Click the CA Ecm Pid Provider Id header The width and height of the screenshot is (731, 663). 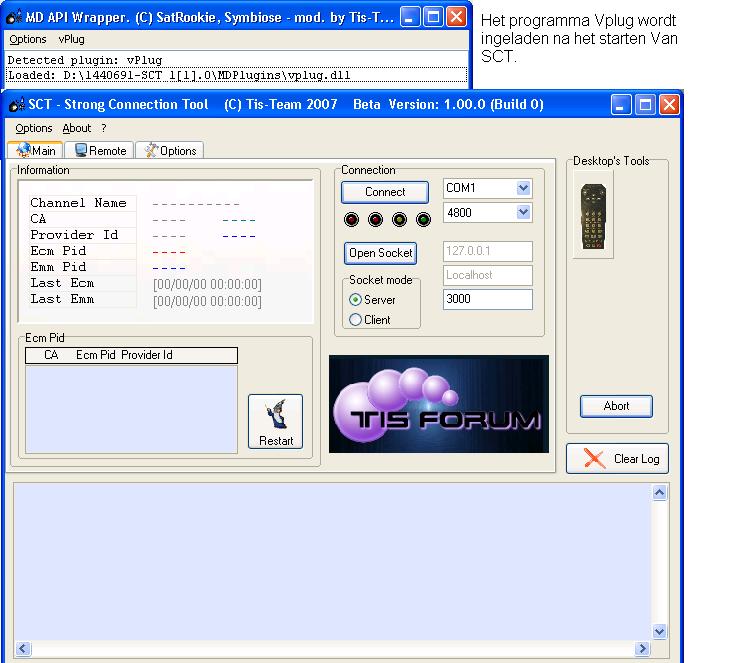click(131, 355)
